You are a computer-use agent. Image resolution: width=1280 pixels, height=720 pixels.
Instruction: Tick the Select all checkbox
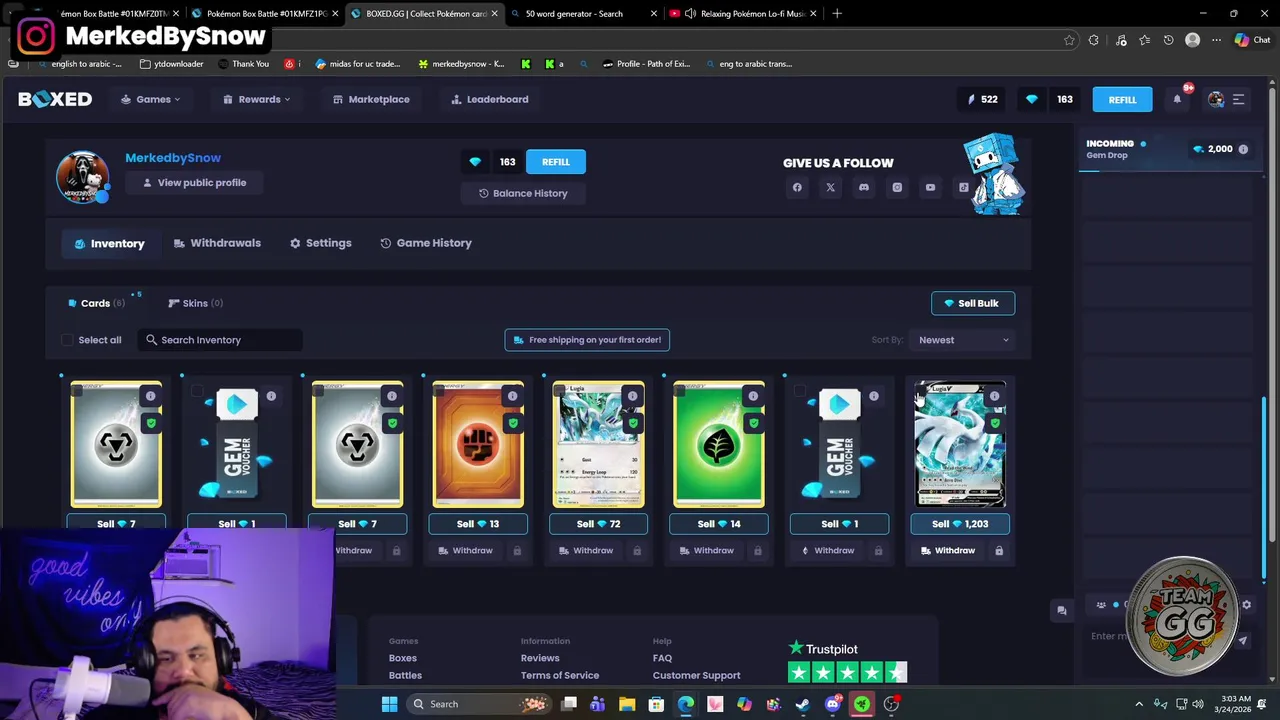[x=67, y=340]
